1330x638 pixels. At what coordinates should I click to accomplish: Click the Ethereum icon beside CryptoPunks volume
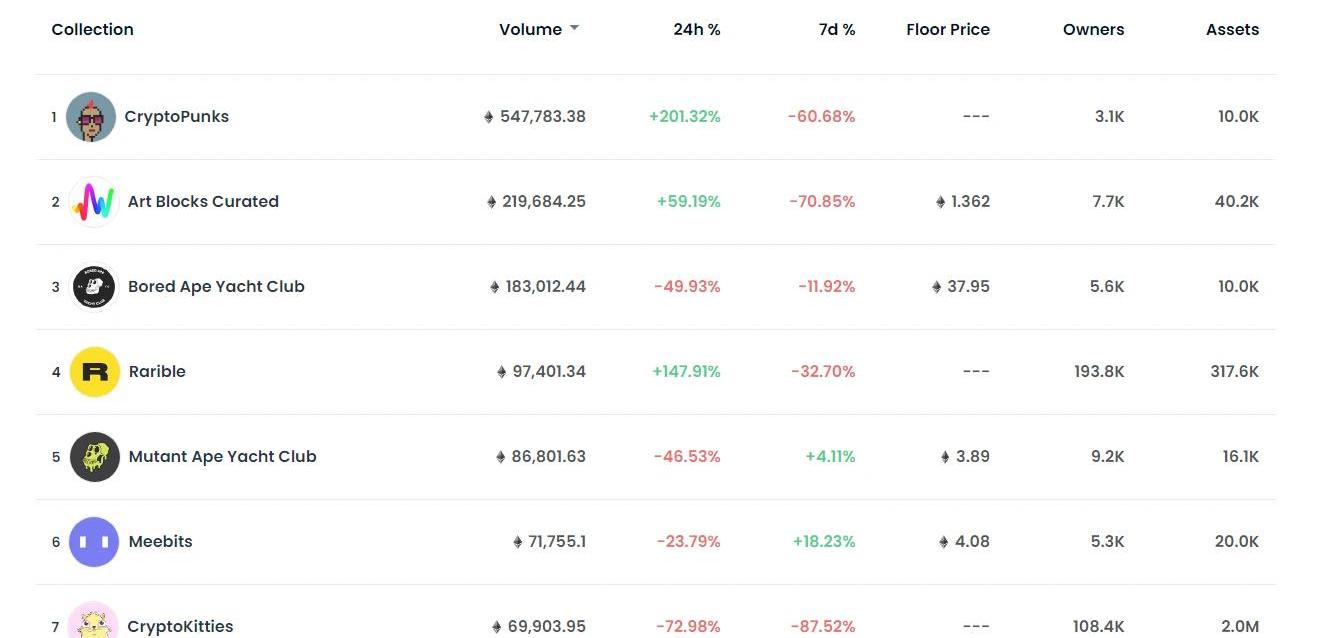[x=489, y=117]
